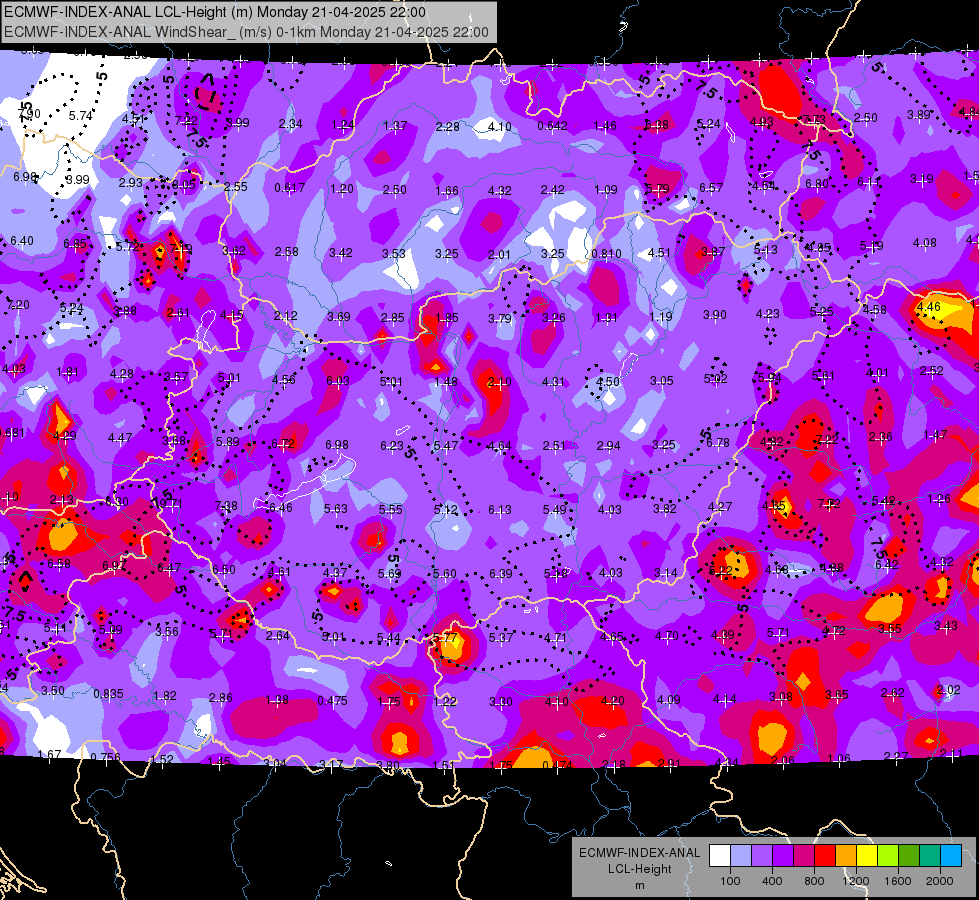
Task: Click the white legend color swatch
Action: tap(720, 856)
